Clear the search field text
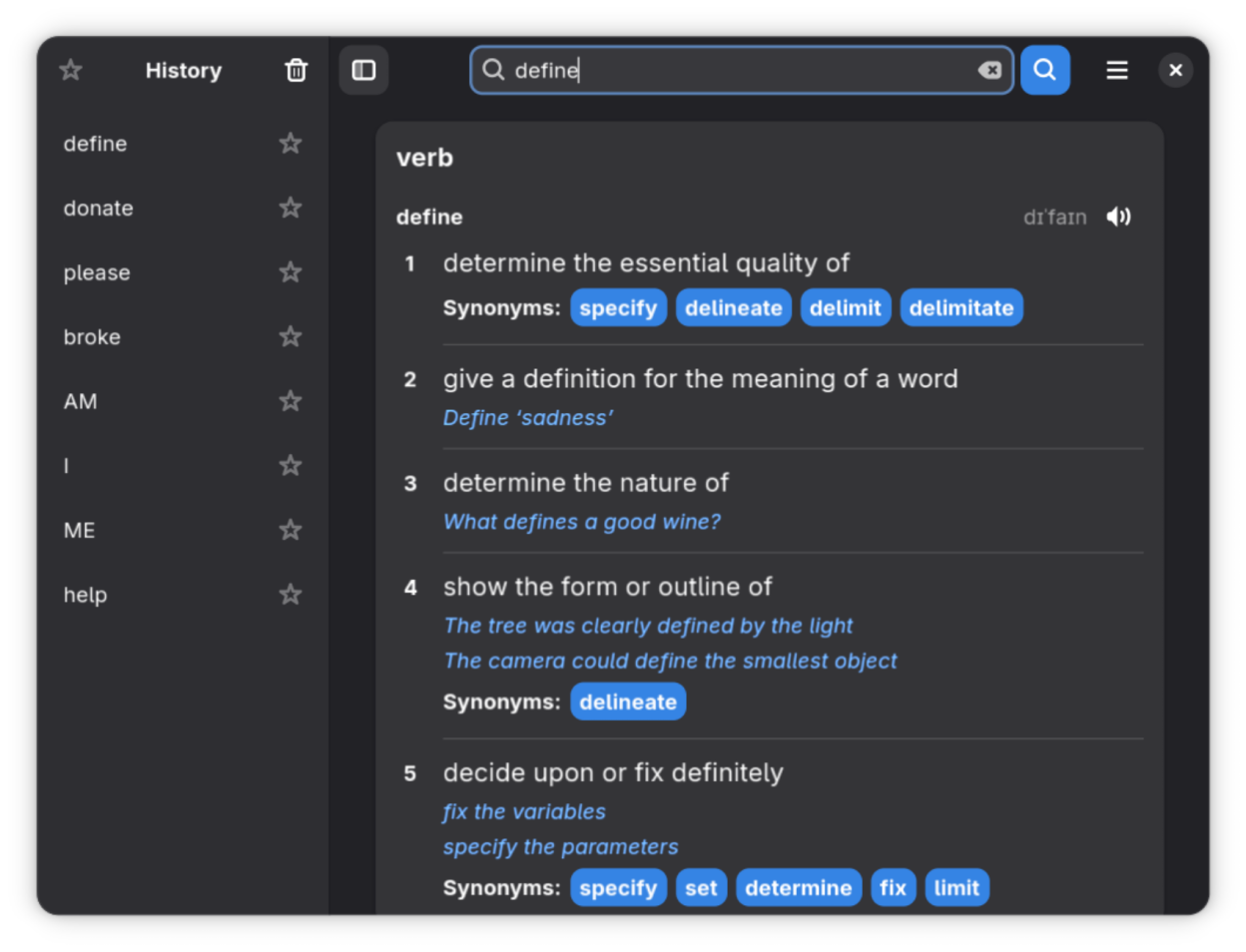 pyautogui.click(x=989, y=70)
